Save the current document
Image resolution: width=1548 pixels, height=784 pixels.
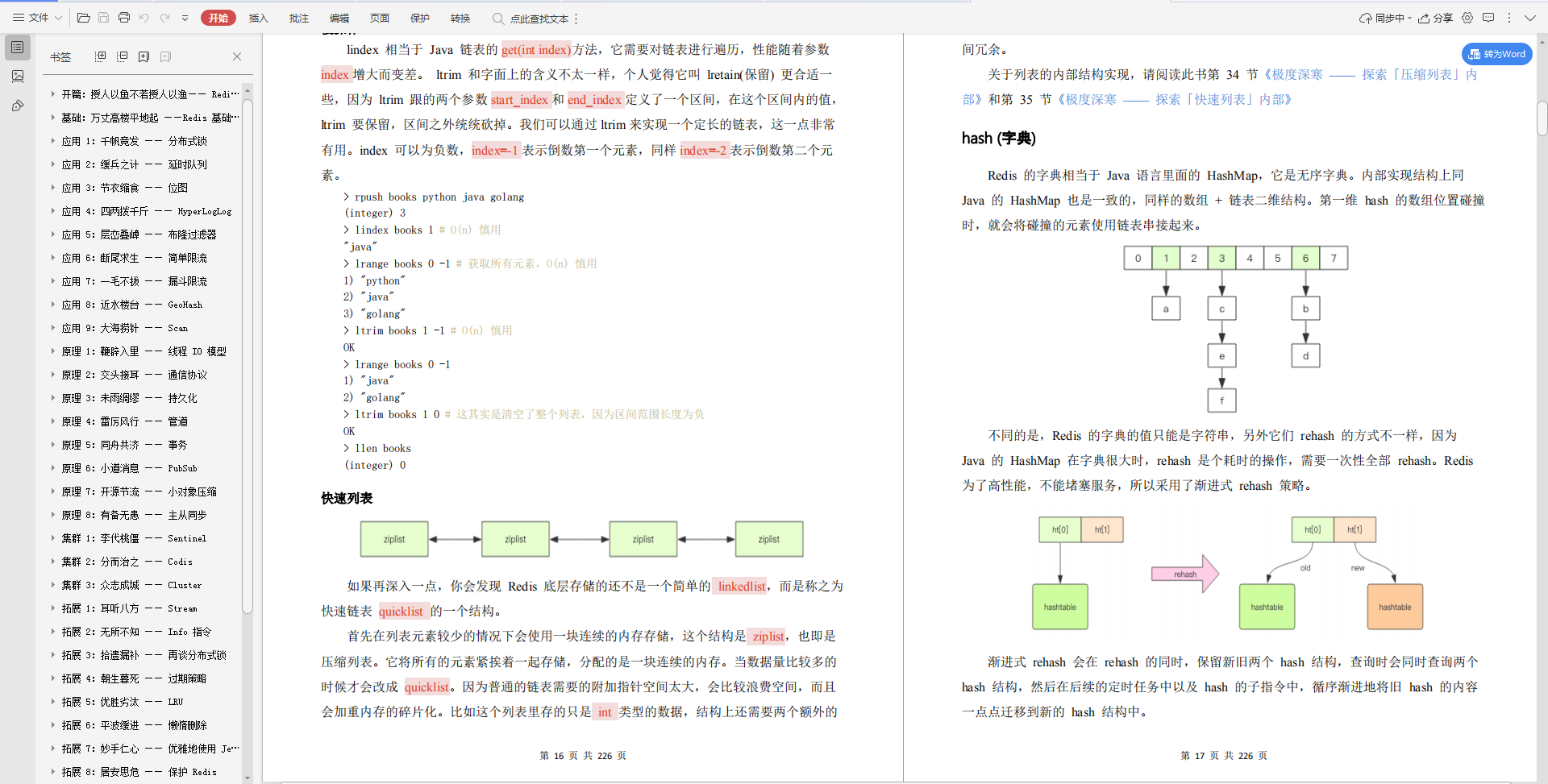[x=103, y=18]
